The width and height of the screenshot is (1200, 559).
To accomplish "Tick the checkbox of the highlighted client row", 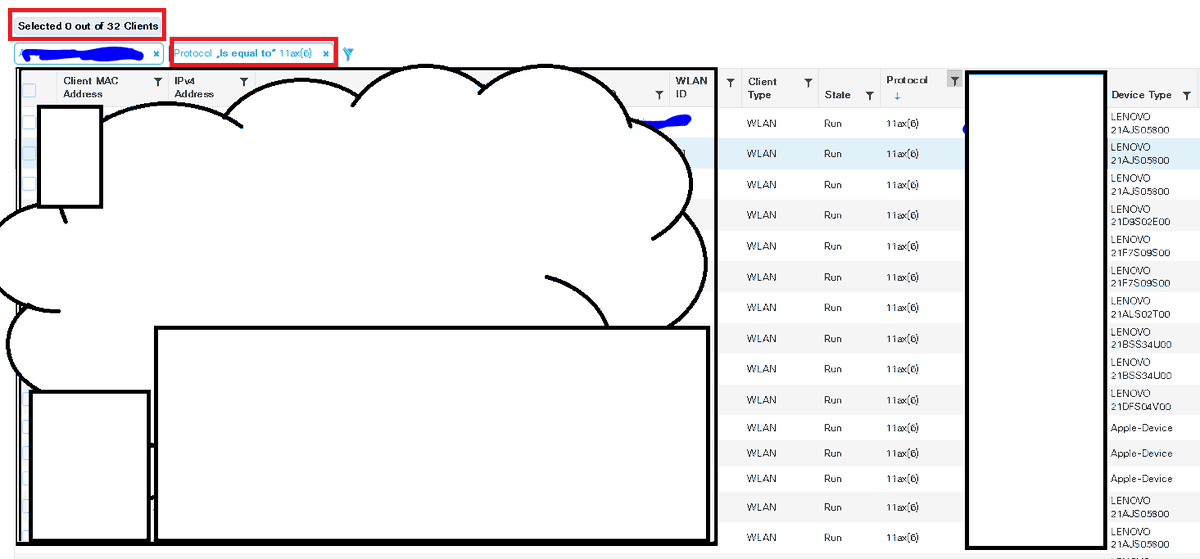I will click(x=29, y=153).
